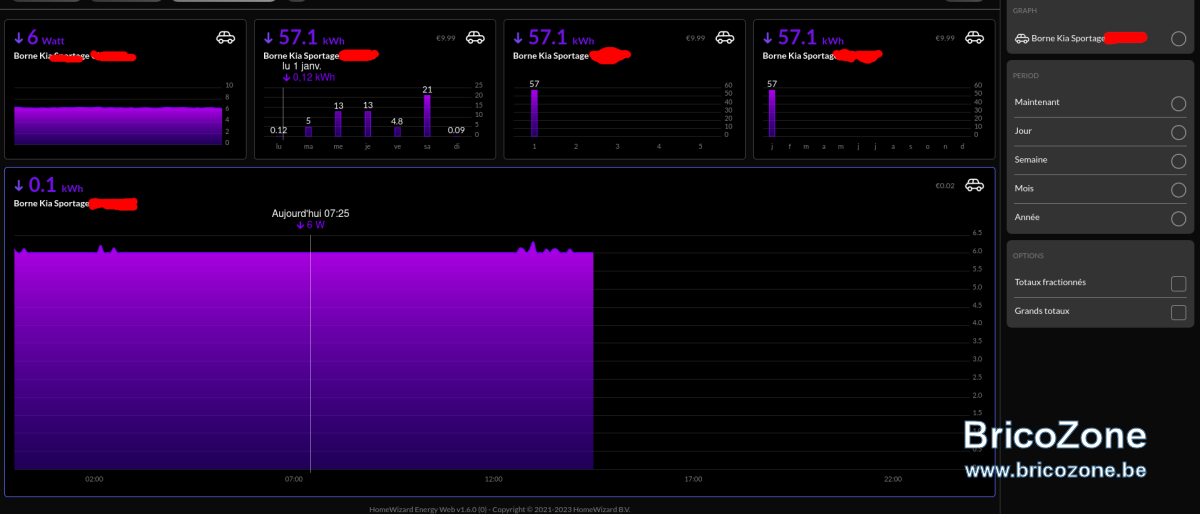Click the Friday bar labeled 4.8
Image resolution: width=1200 pixels, height=514 pixels.
point(397,132)
